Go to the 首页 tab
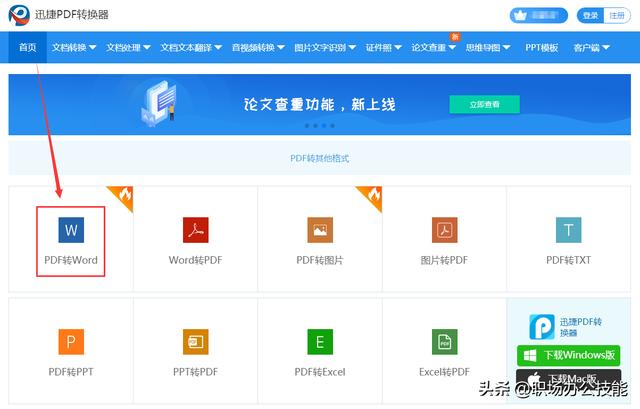 (x=28, y=47)
